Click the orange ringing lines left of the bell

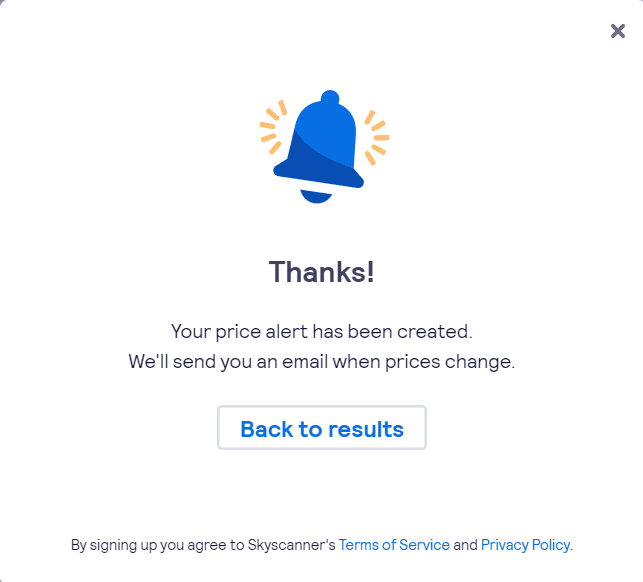pos(273,127)
